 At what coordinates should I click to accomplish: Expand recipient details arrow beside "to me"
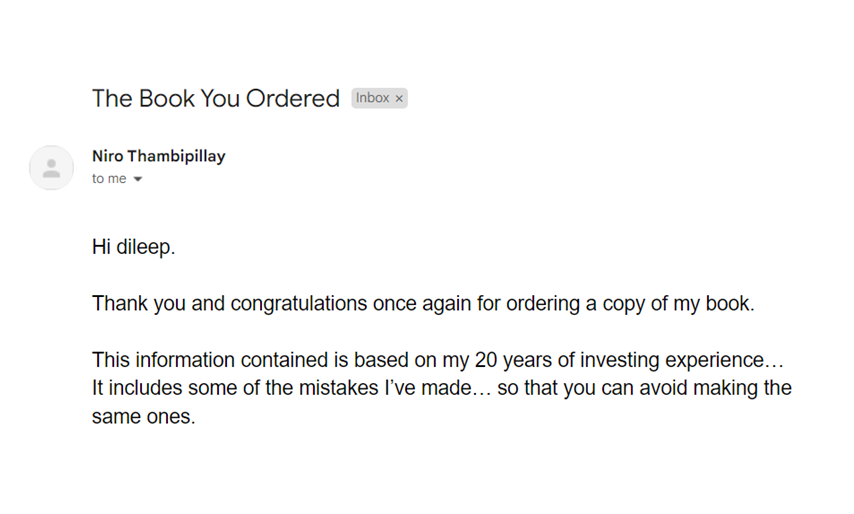coord(138,179)
